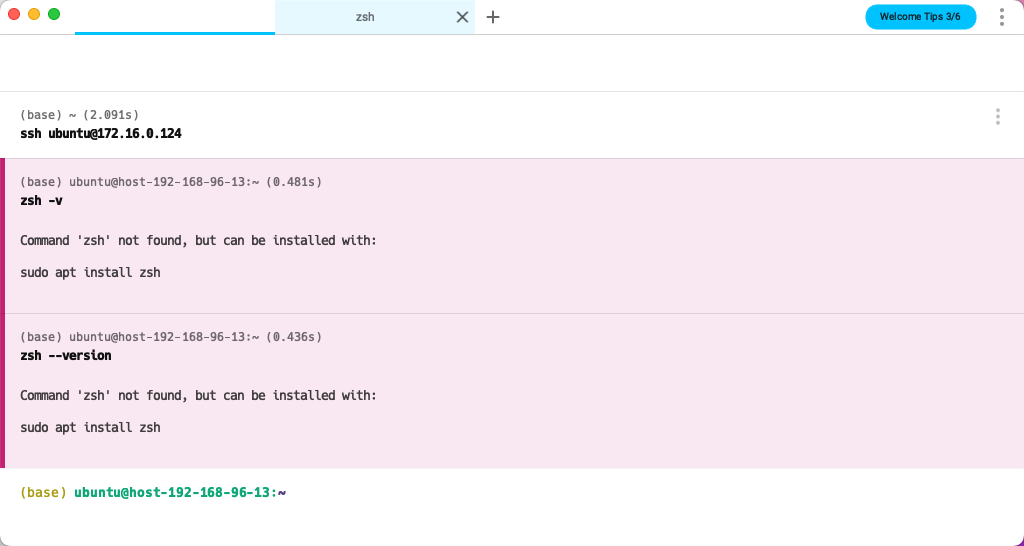Open Welcome Tips 3/6
Image resolution: width=1024 pixels, height=546 pixels.
coord(920,17)
